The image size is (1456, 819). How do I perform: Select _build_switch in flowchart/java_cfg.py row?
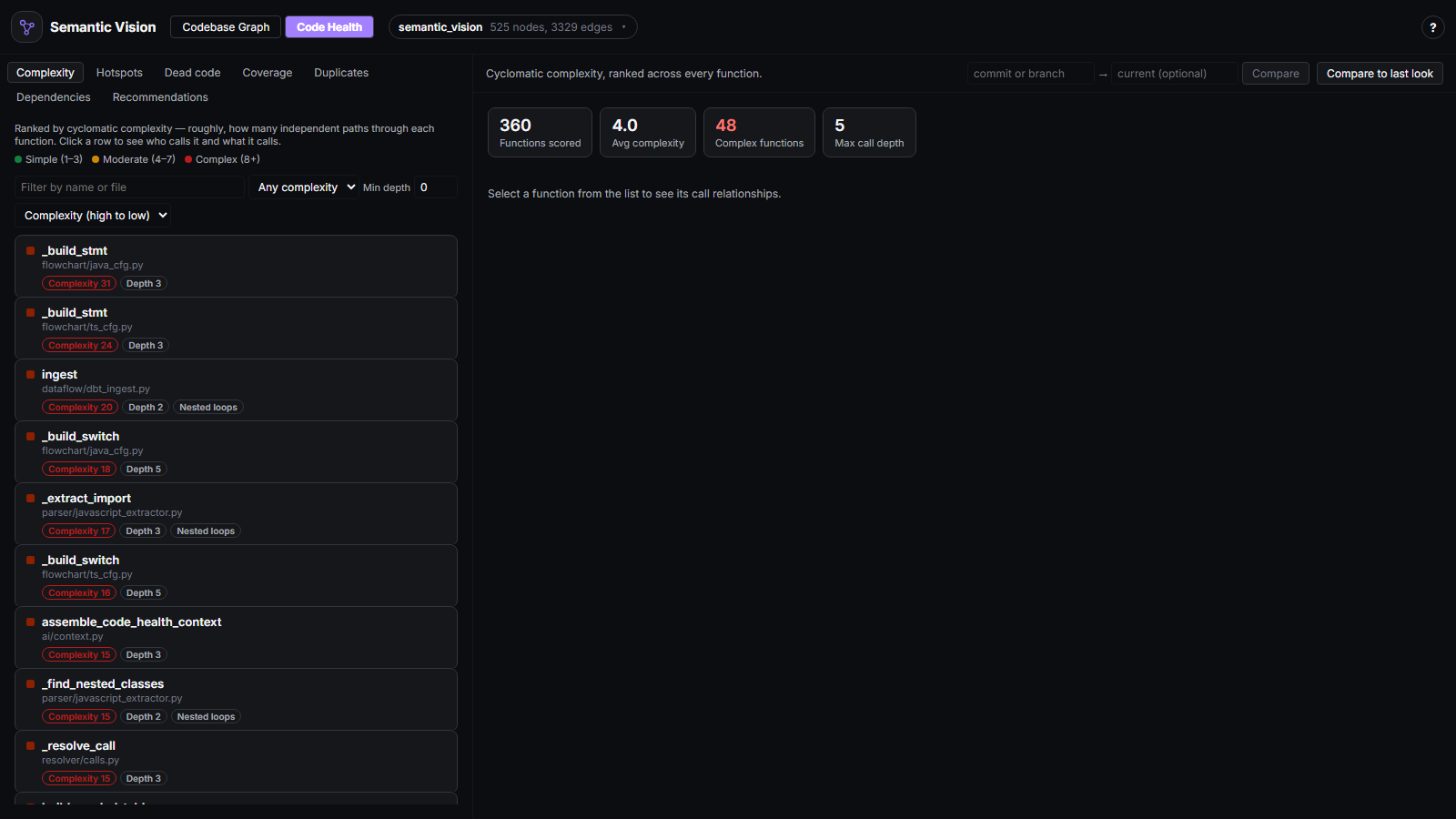coord(236,451)
